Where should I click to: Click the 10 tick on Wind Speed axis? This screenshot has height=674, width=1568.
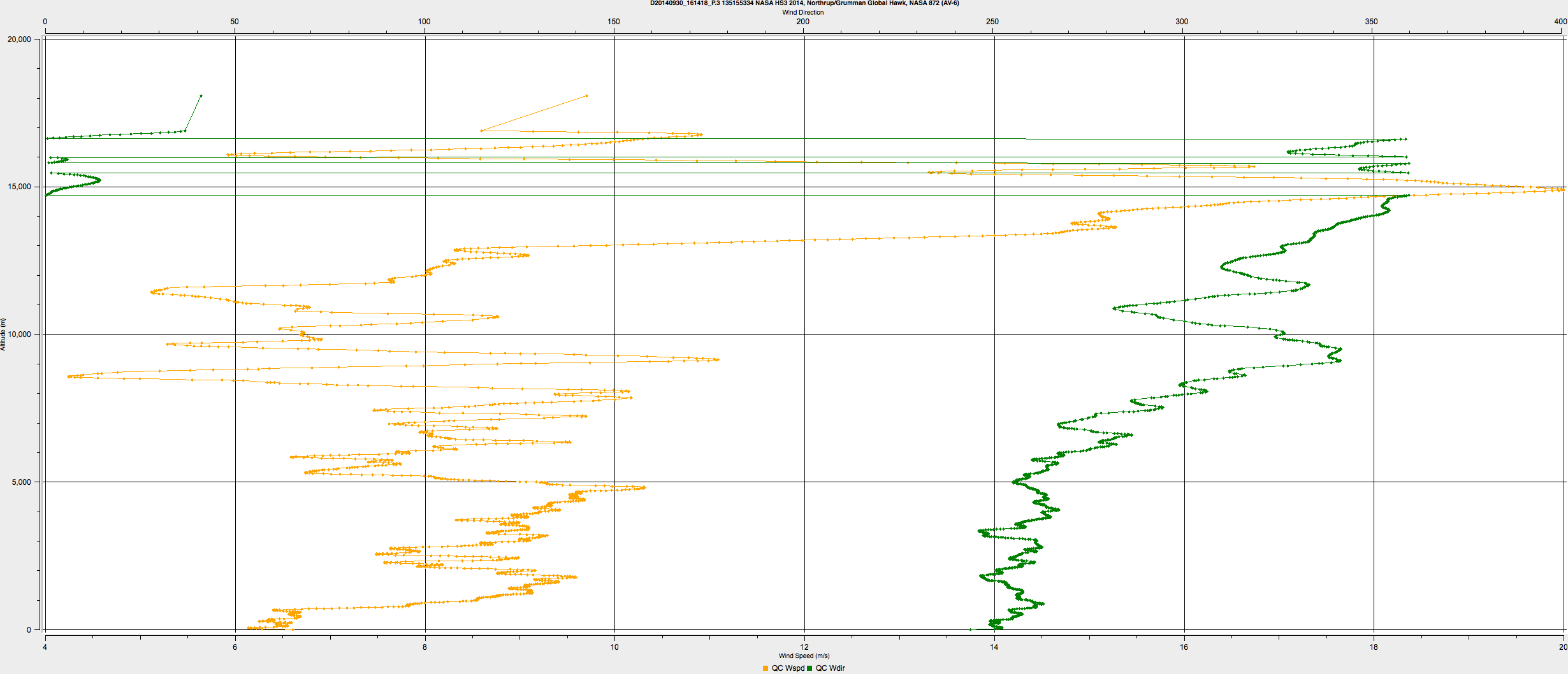tap(614, 647)
